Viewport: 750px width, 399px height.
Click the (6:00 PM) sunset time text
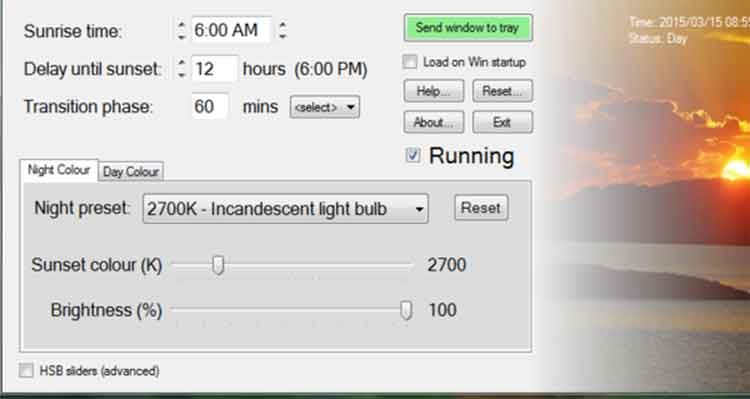331,70
